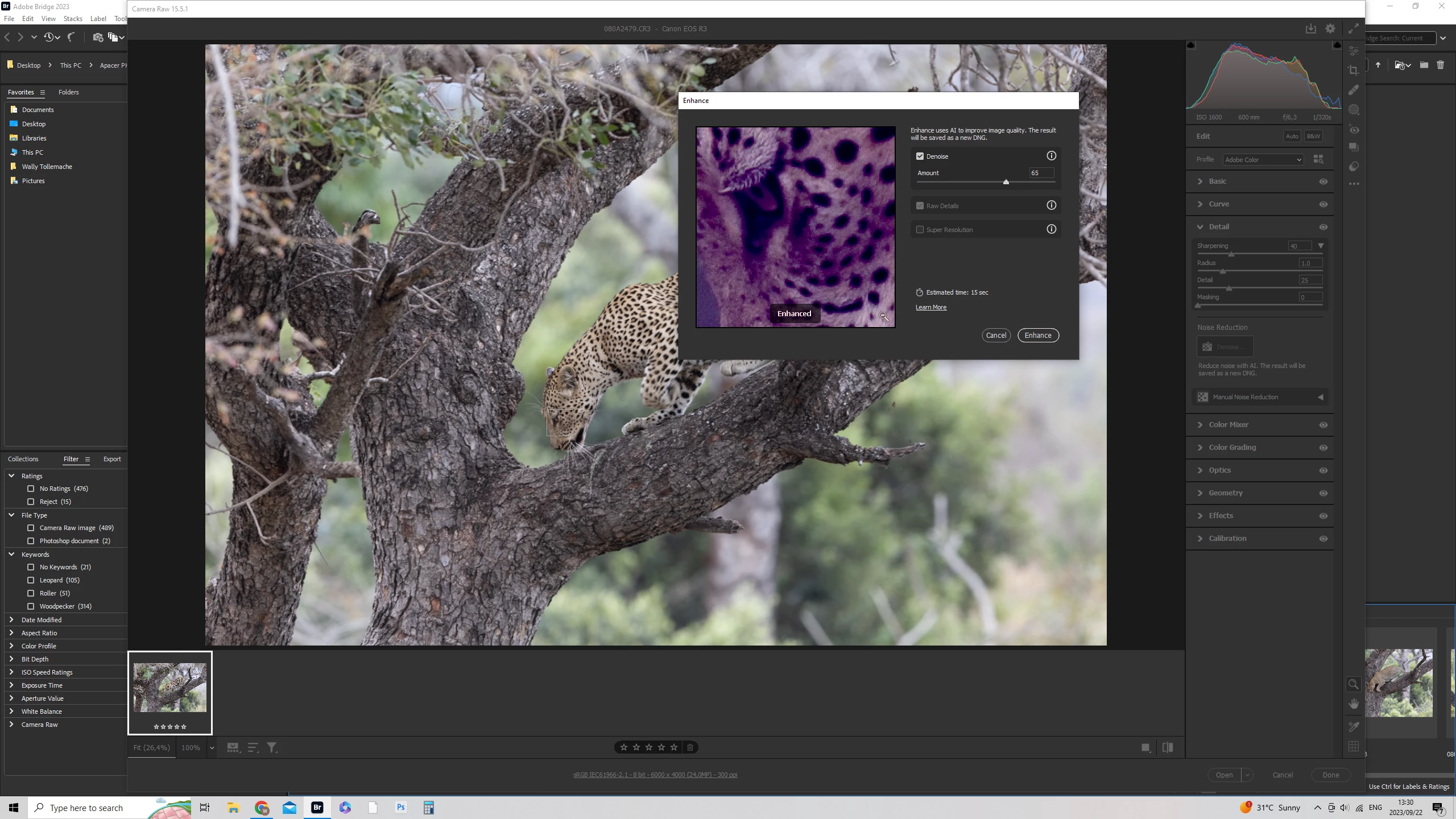Select the Zoom magnifier tool

[x=1354, y=684]
